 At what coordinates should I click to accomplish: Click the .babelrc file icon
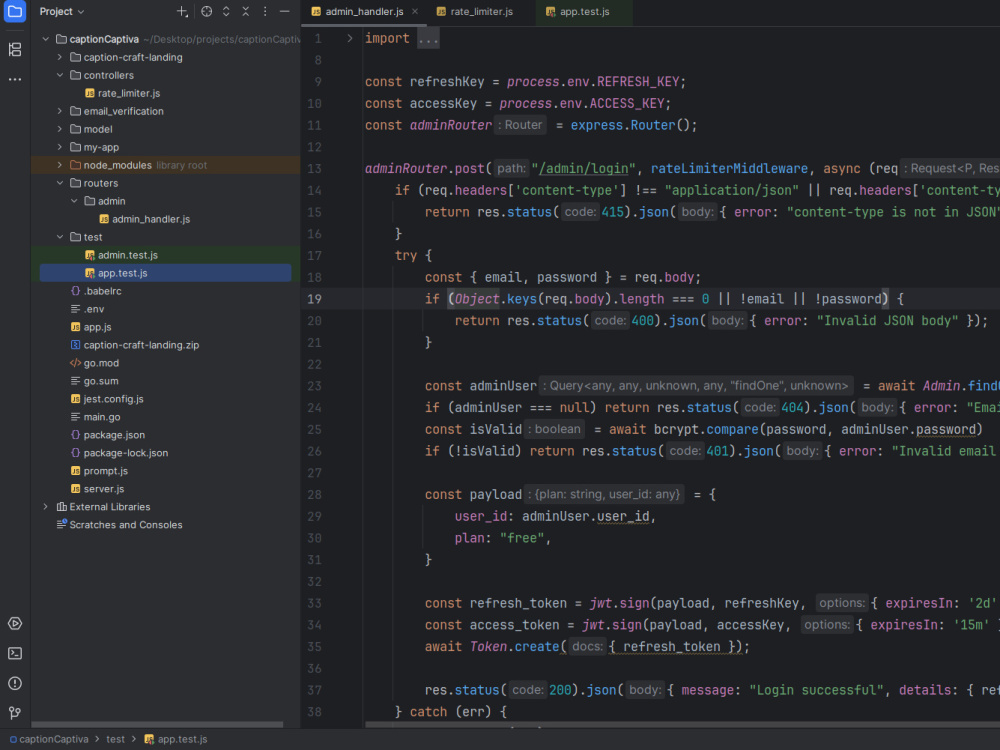click(75, 291)
